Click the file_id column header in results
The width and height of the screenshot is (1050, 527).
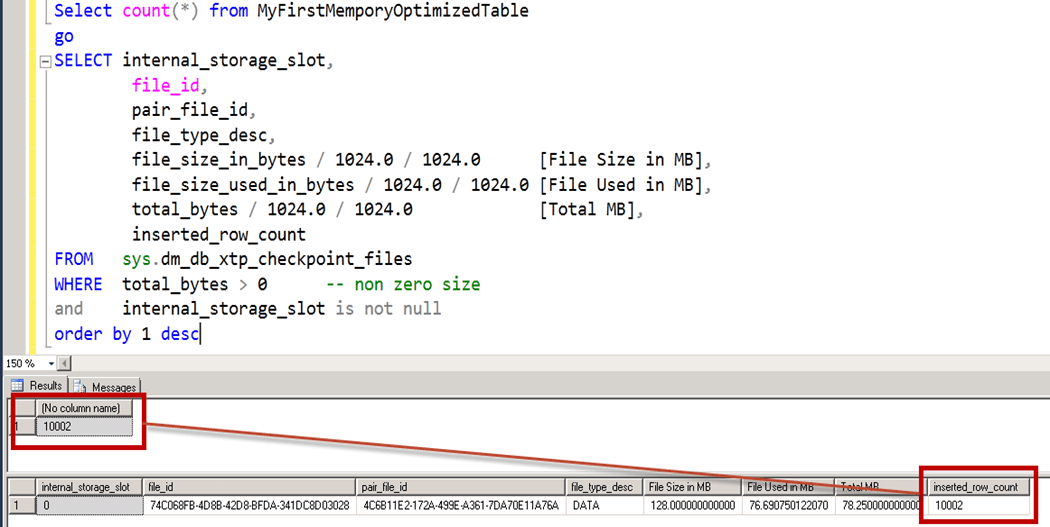point(250,487)
